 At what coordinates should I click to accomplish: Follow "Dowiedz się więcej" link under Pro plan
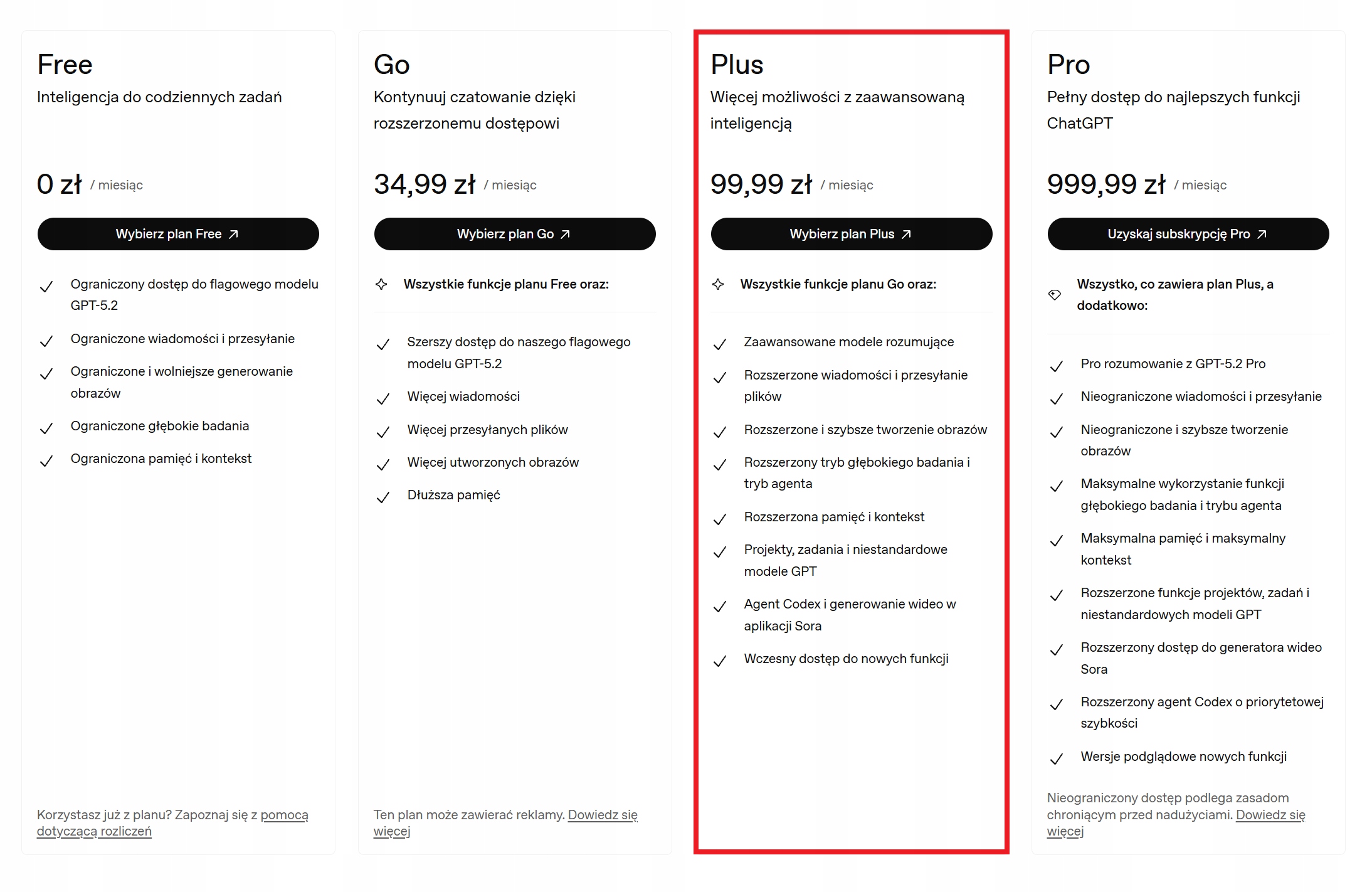tap(1270, 815)
